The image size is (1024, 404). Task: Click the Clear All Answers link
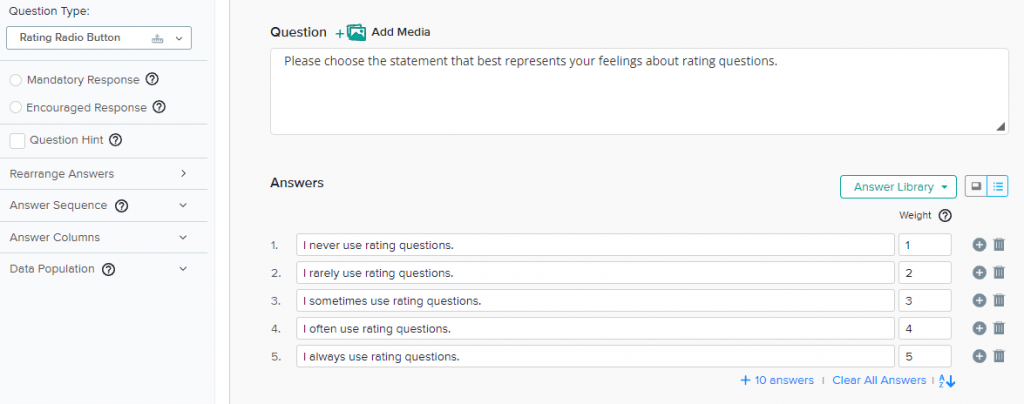tap(879, 380)
